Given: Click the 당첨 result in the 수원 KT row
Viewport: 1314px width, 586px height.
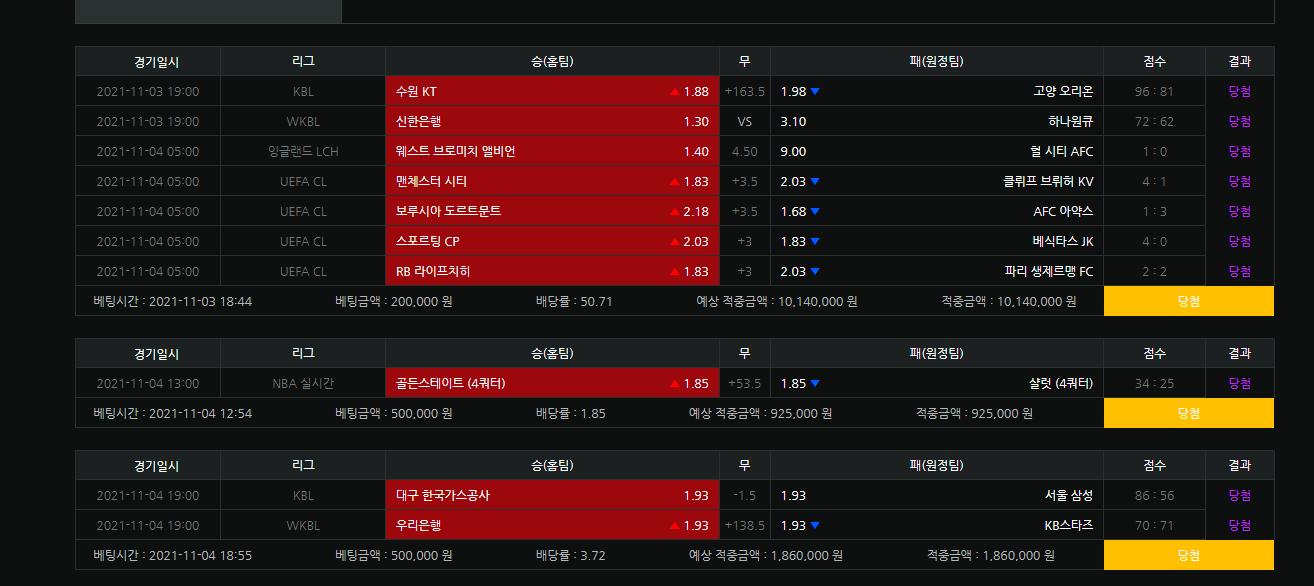Looking at the screenshot, I should 1239,91.
